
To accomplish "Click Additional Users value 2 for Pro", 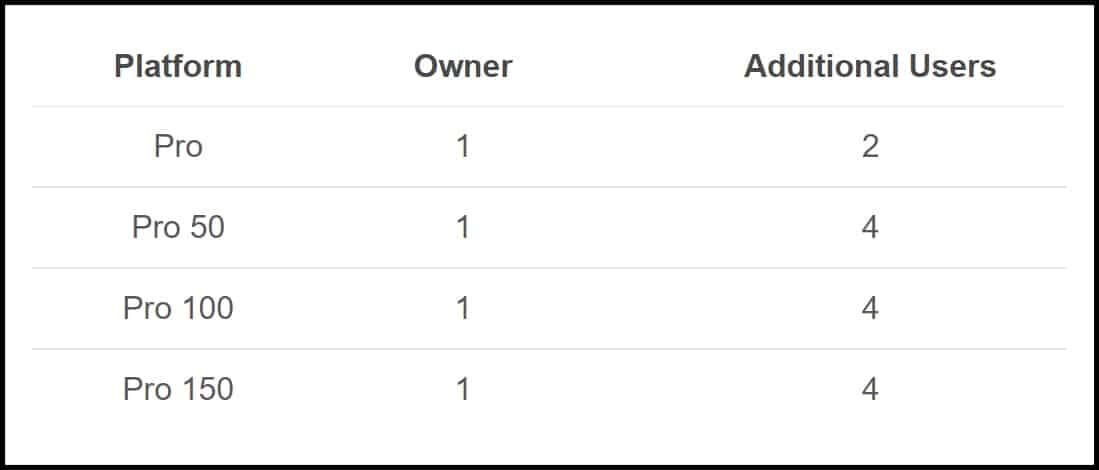I will 870,146.
